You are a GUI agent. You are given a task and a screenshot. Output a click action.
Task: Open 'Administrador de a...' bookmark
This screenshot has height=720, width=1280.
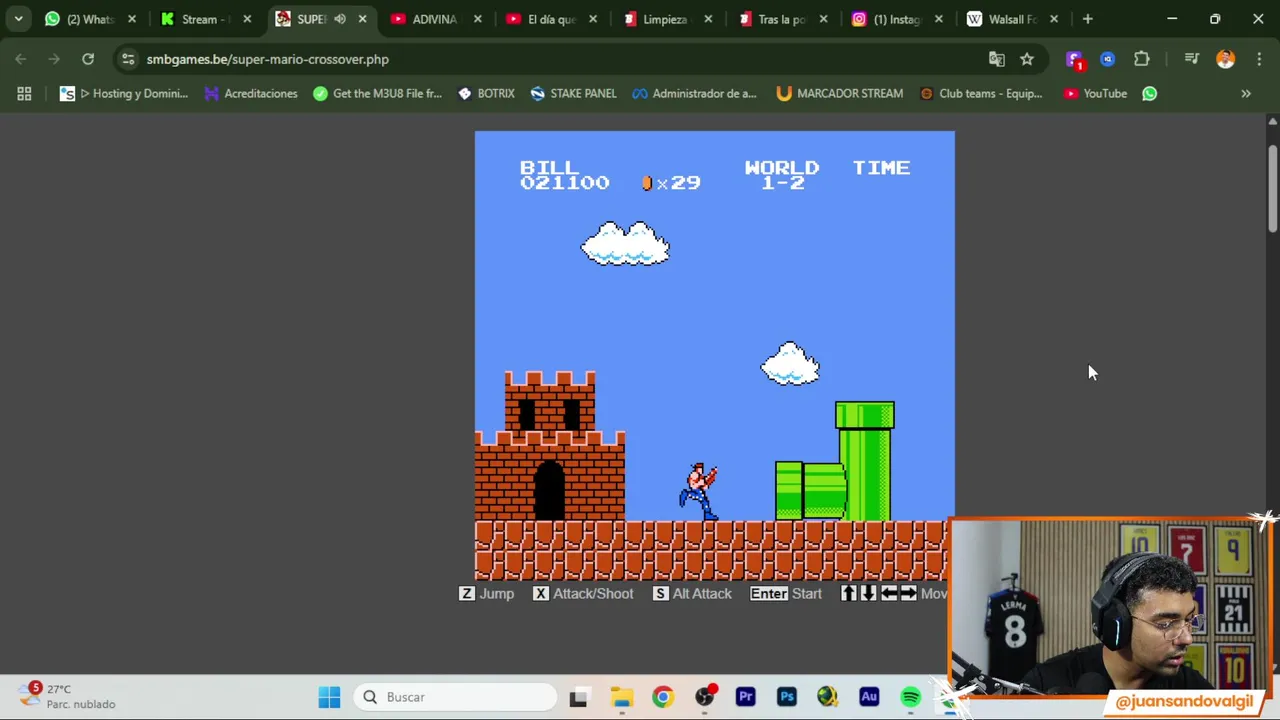pos(694,93)
